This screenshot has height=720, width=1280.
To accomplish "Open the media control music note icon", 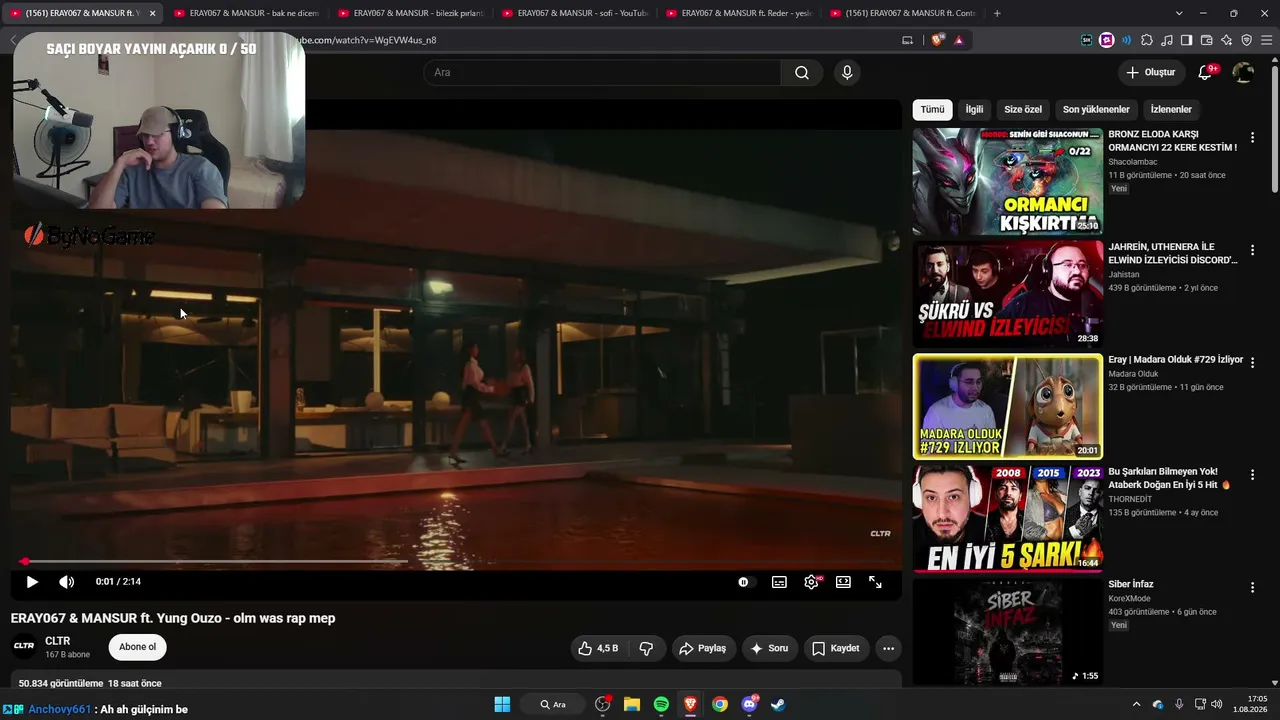I will tap(1166, 40).
